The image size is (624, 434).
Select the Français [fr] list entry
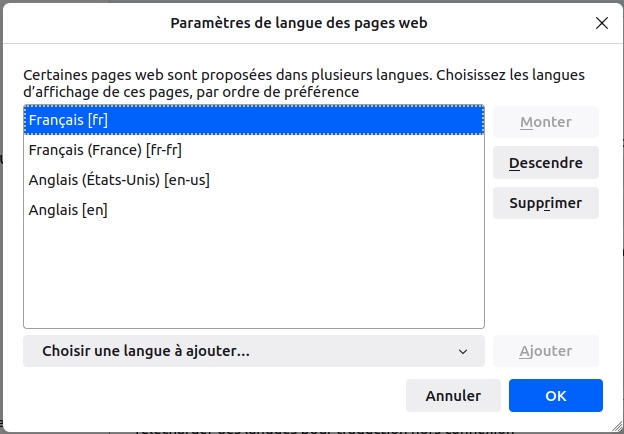(68, 120)
